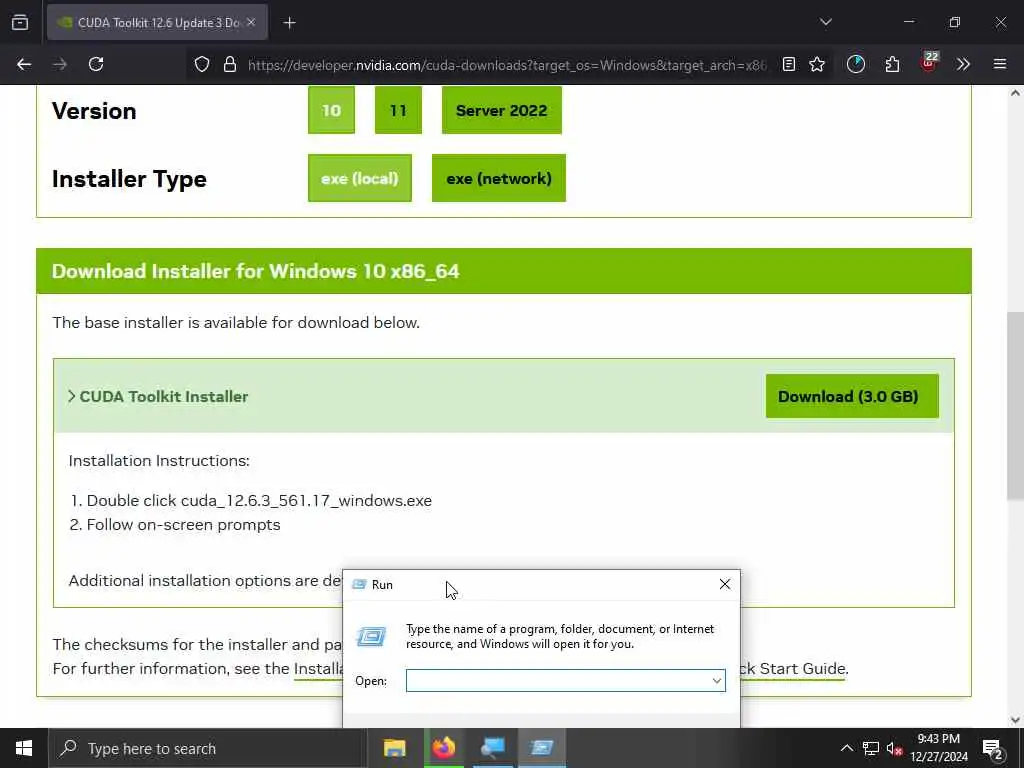Choose exe (network) installer type
The image size is (1024, 768).
499,178
